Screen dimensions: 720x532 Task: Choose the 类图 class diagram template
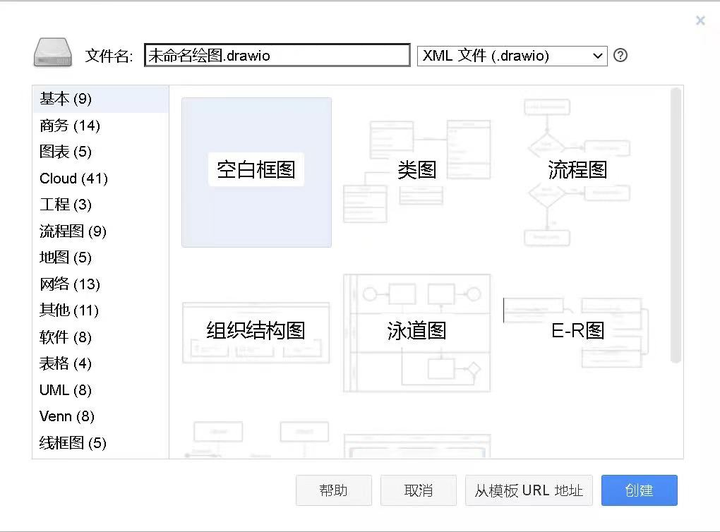(417, 172)
